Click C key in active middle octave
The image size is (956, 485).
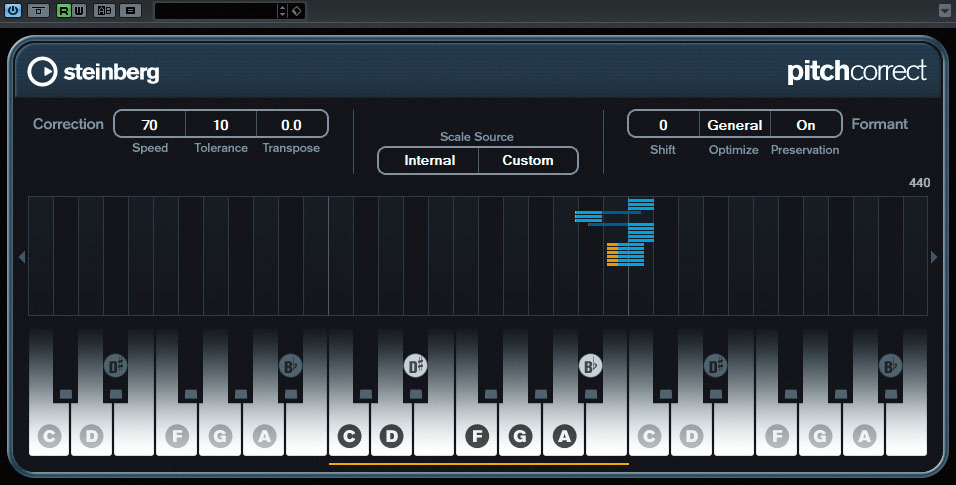pyautogui.click(x=349, y=436)
